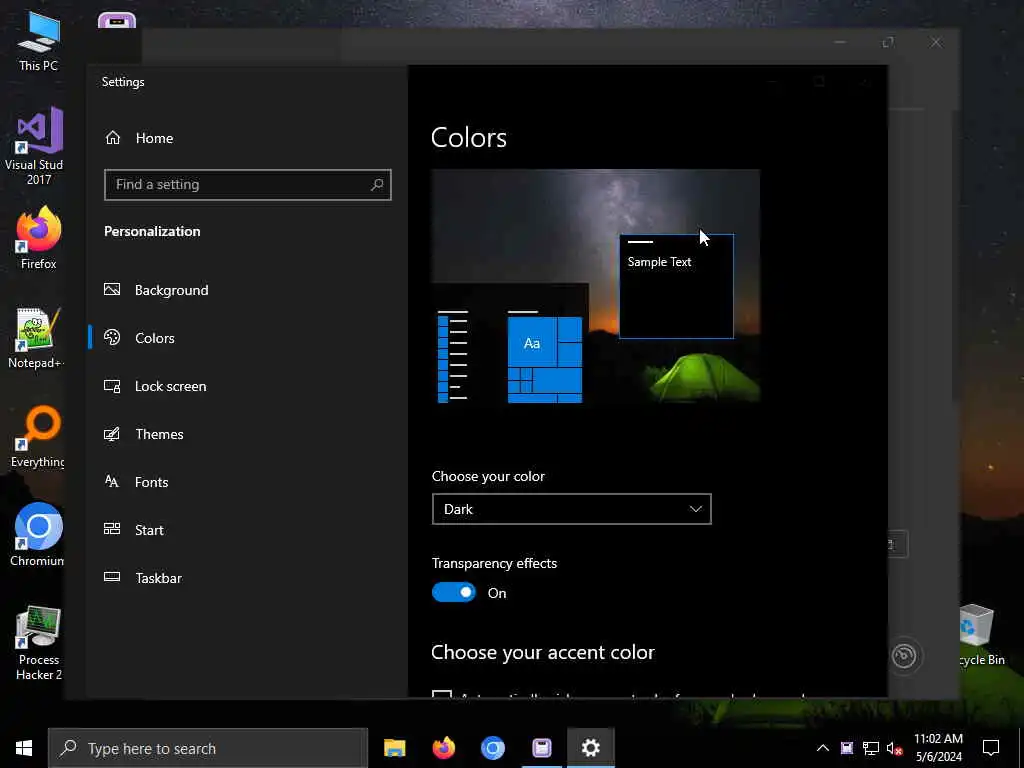The image size is (1024, 768).
Task: Click the Colors preview thumbnail image
Action: coord(595,287)
